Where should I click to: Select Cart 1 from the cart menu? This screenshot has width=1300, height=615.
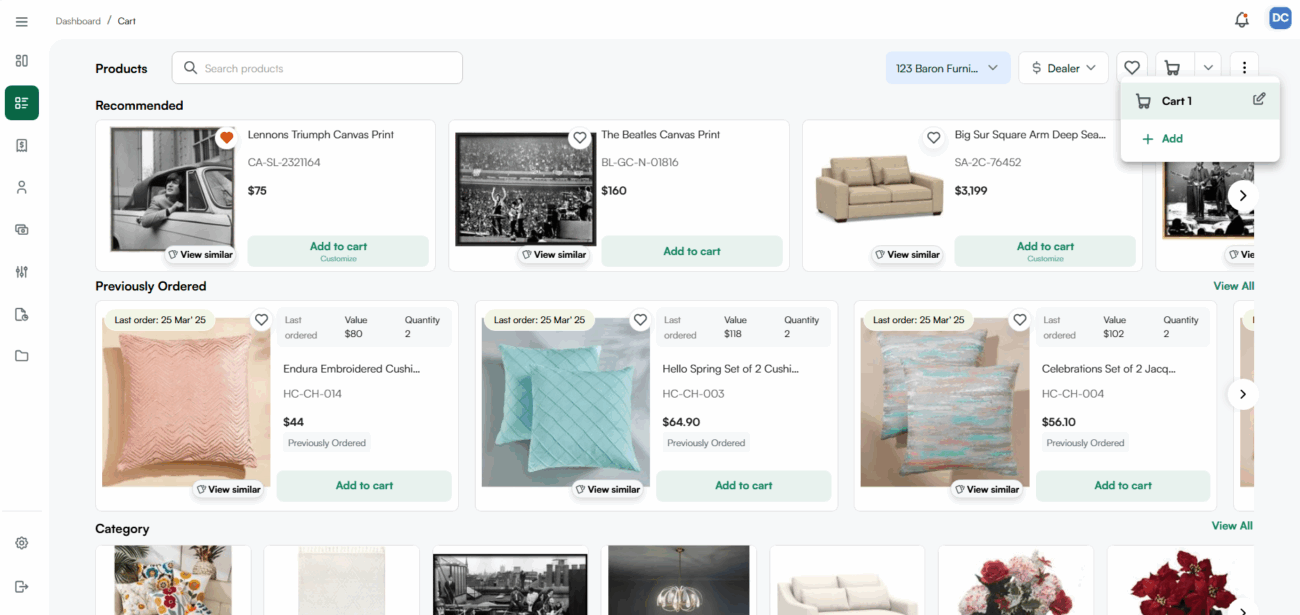(x=1177, y=101)
